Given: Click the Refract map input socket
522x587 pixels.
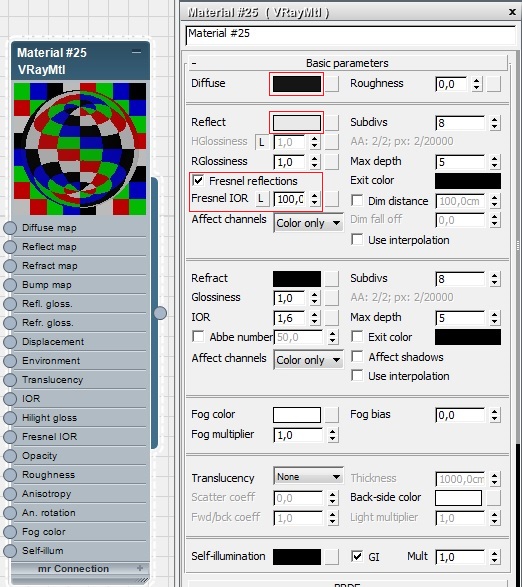Looking at the screenshot, I should [10, 266].
